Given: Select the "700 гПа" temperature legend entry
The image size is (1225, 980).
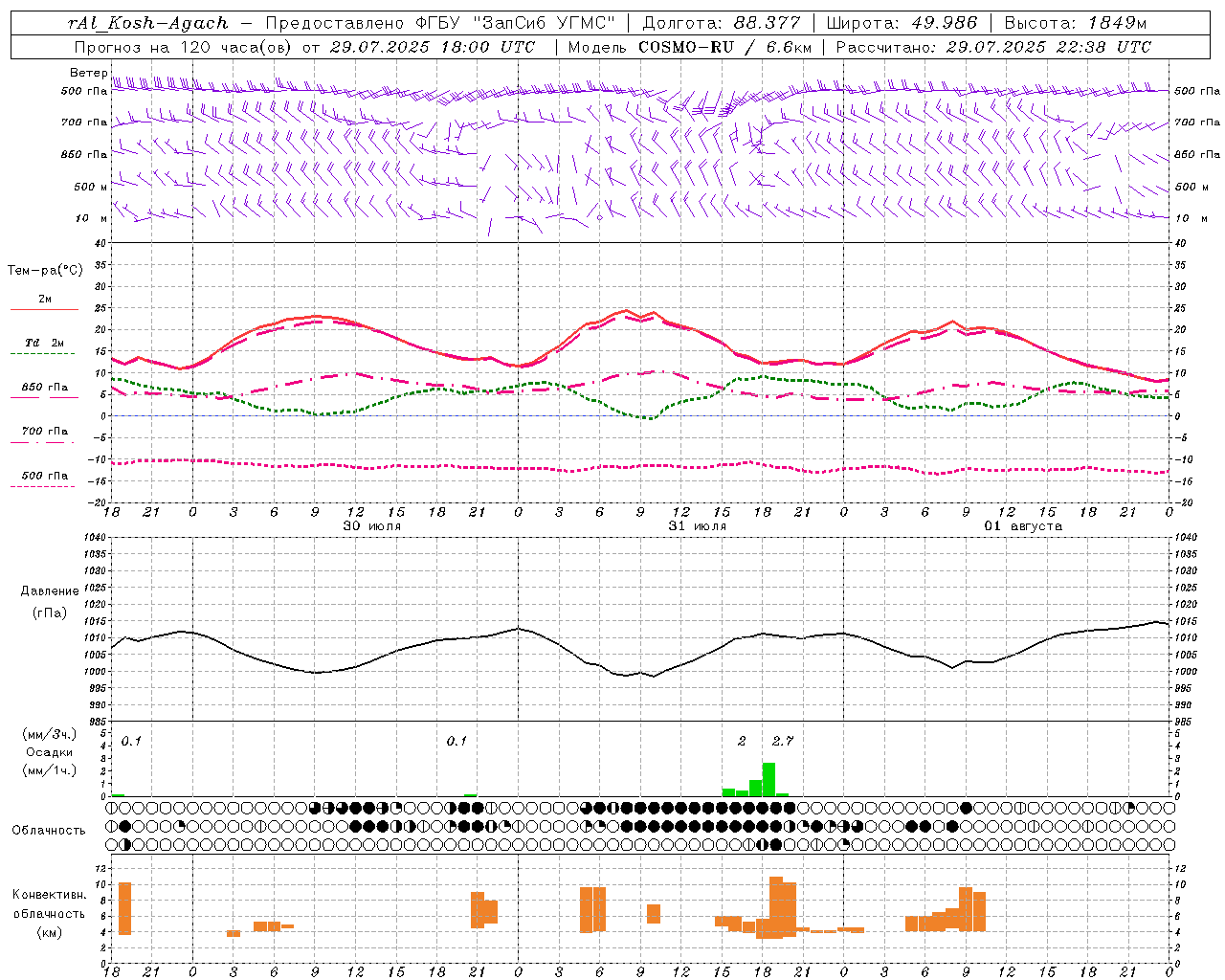Looking at the screenshot, I should click(x=45, y=431).
